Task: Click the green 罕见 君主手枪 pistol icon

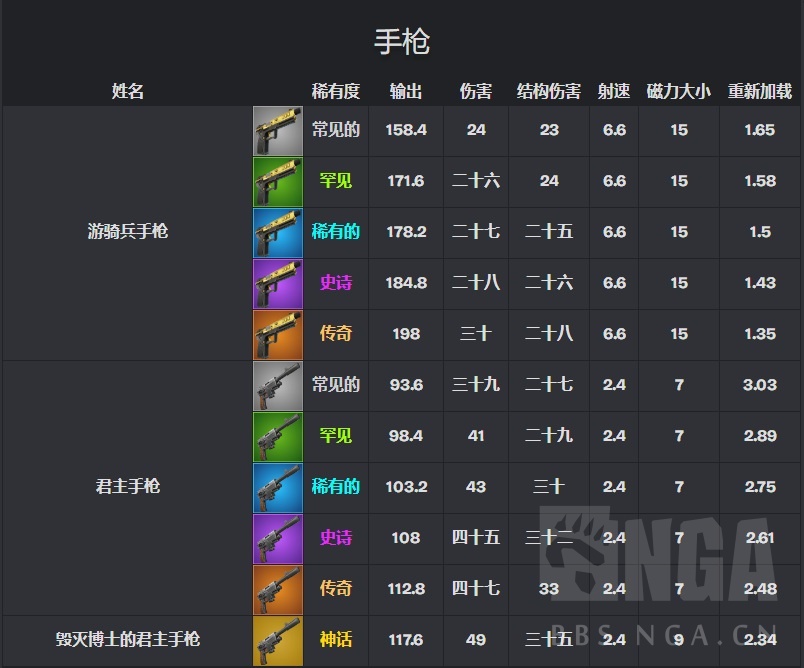Action: 278,437
